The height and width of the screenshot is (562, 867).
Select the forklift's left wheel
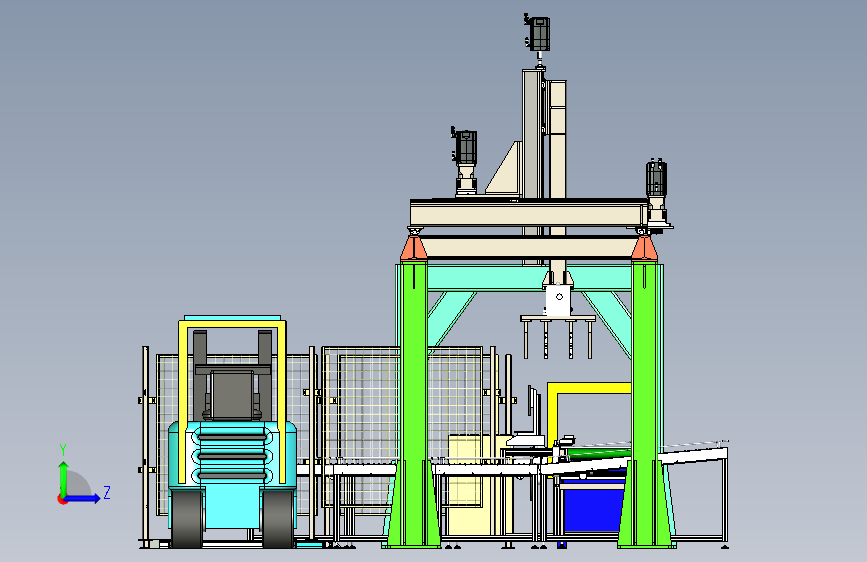pos(187,518)
